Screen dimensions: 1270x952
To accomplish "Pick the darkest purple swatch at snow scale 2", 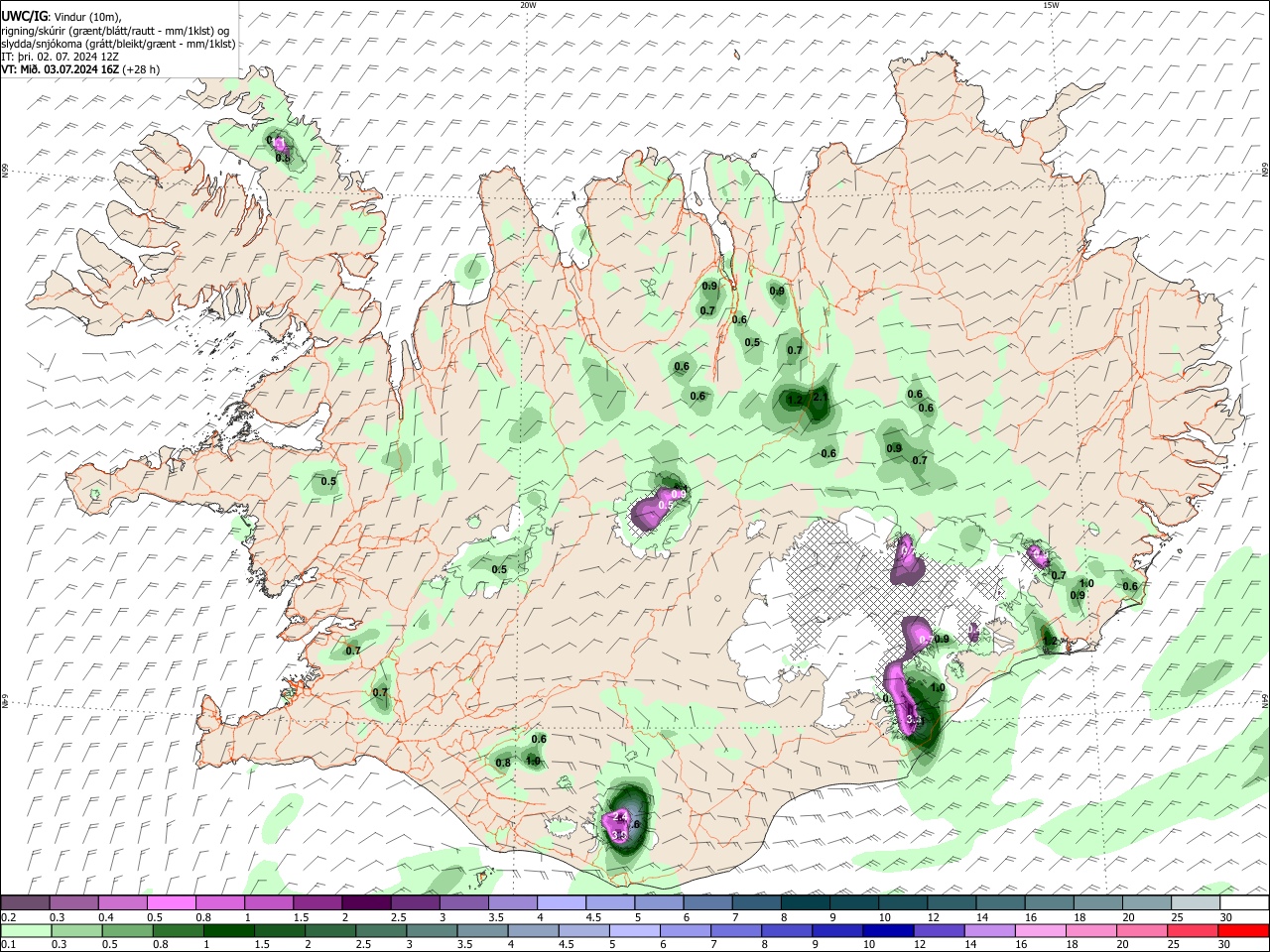I will [x=366, y=903].
